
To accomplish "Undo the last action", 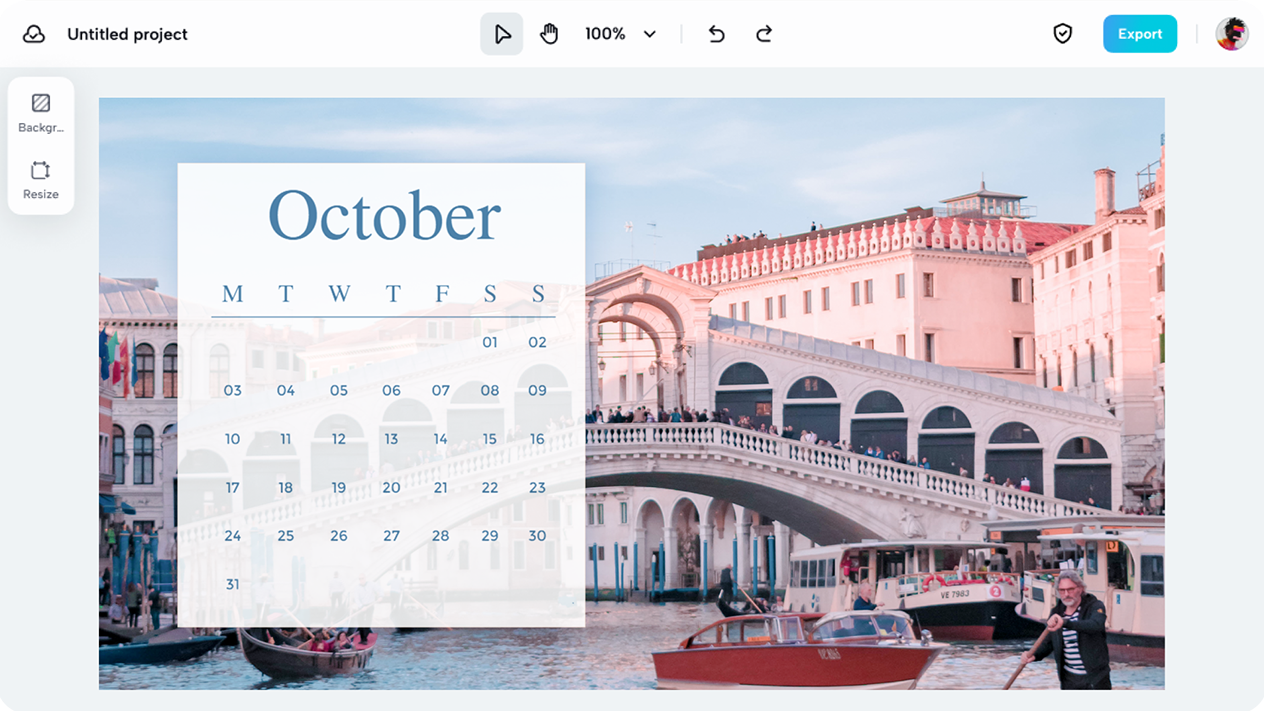I will 716,34.
